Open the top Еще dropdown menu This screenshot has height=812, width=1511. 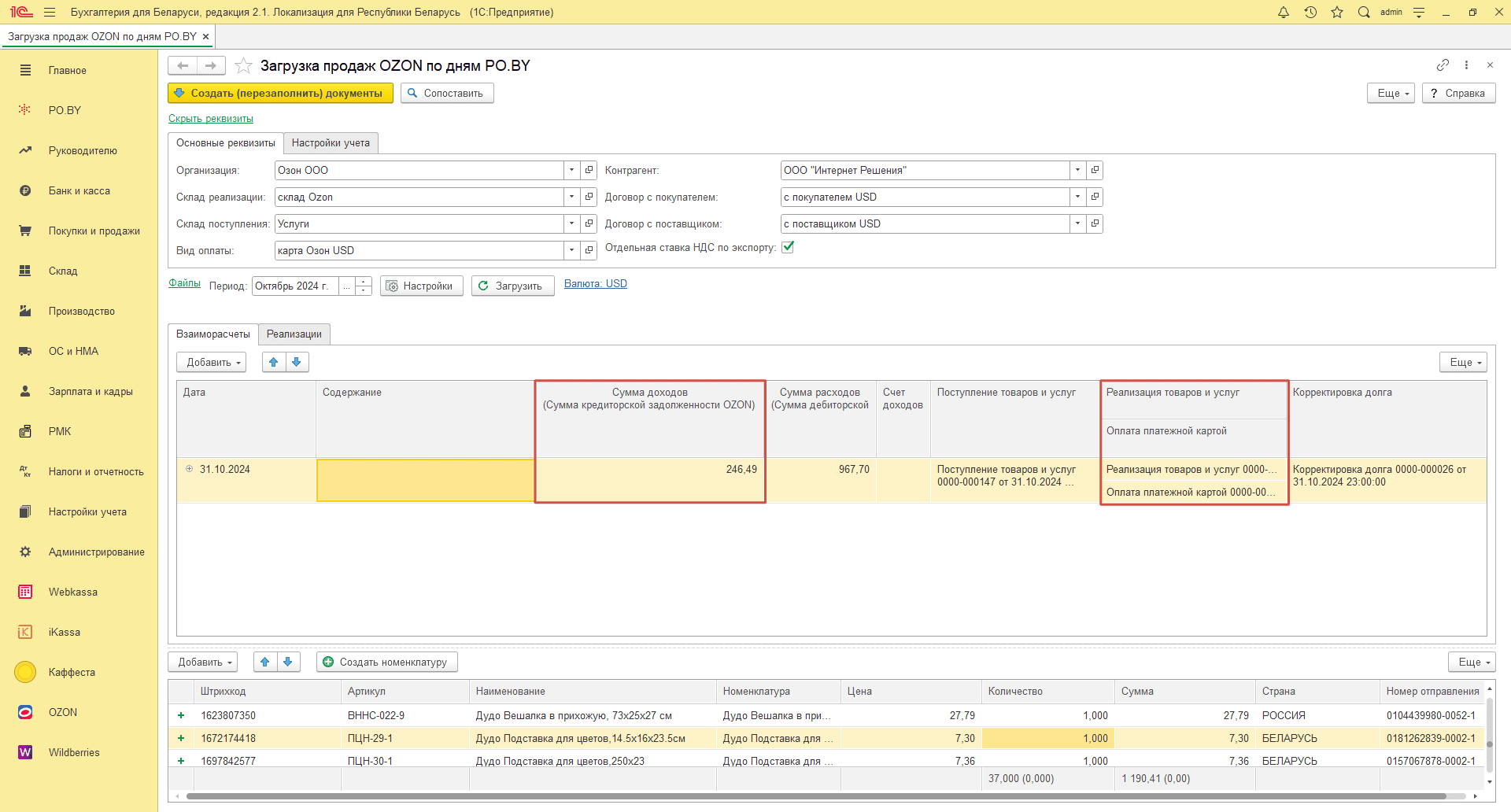(1391, 93)
